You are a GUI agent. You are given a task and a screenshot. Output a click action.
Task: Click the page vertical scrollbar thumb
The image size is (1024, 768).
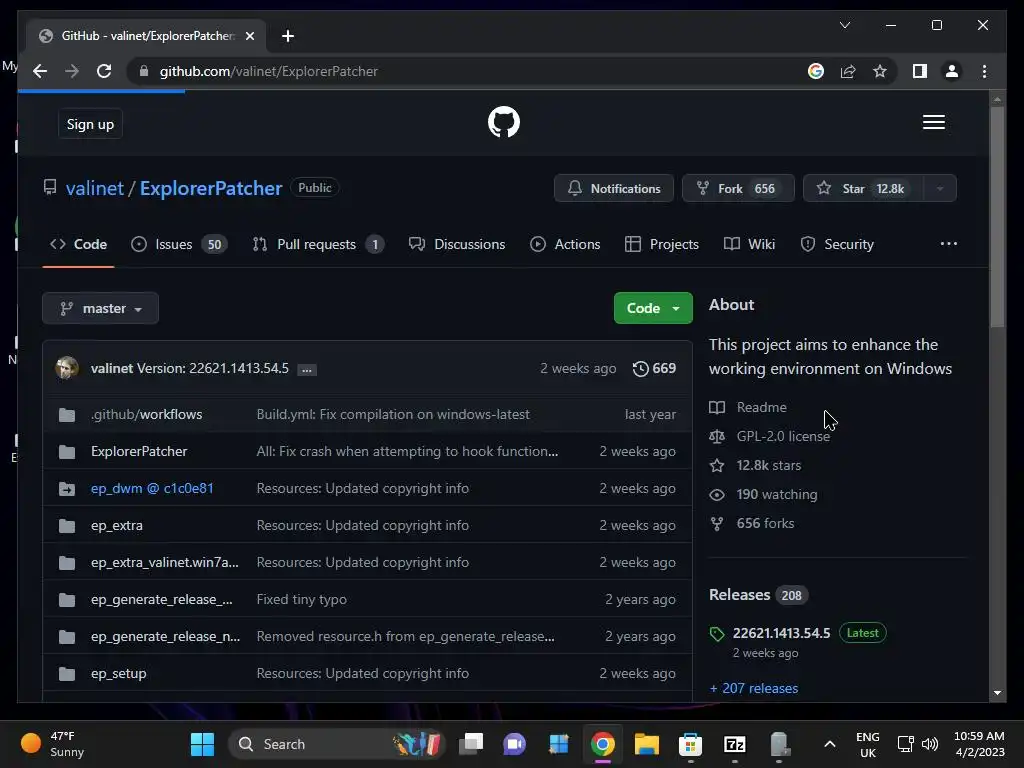tap(997, 216)
